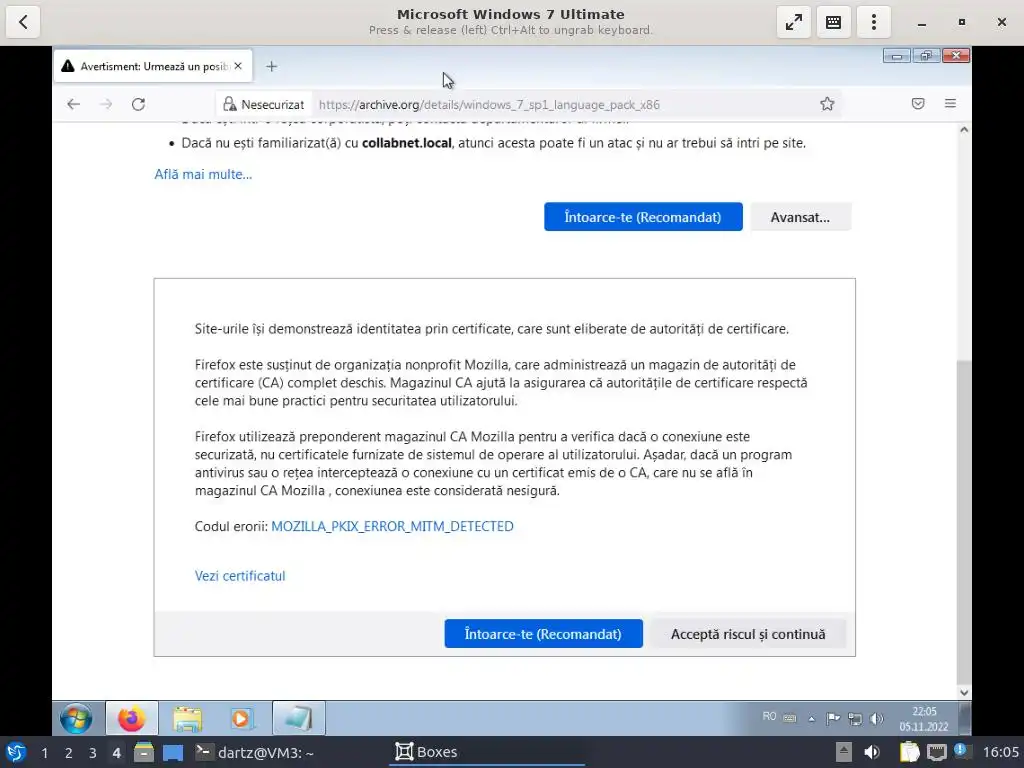This screenshot has height=768, width=1024.
Task: Toggle Boxes fullscreen mode icon
Action: 793,22
